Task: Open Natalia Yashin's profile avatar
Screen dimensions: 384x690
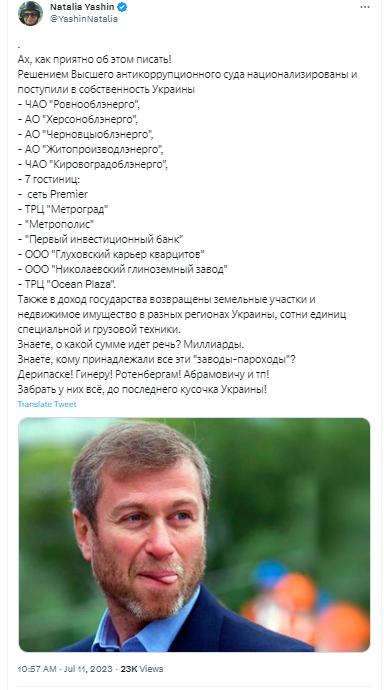Action: coord(30,13)
